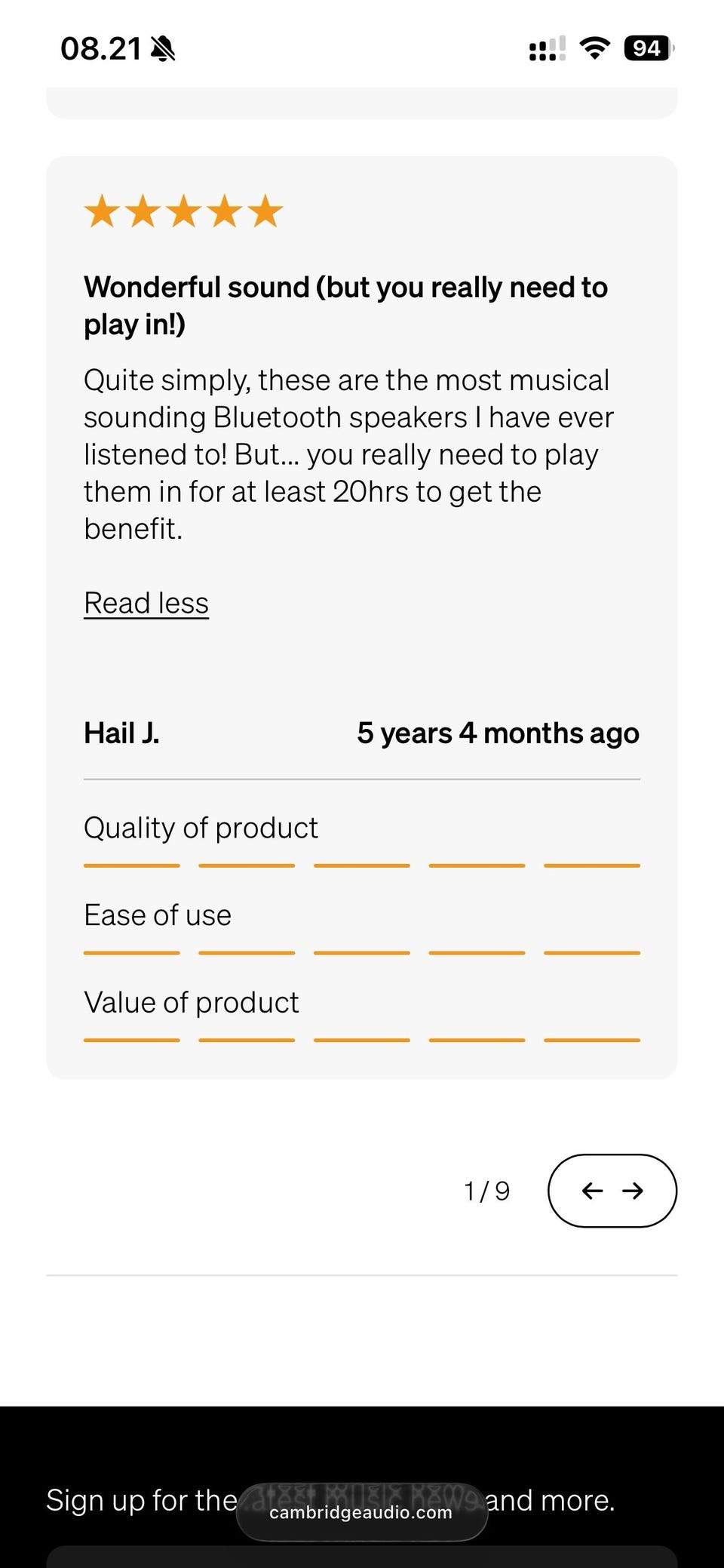Image resolution: width=724 pixels, height=1568 pixels.
Task: Tap the first gold rating star
Action: click(x=102, y=211)
